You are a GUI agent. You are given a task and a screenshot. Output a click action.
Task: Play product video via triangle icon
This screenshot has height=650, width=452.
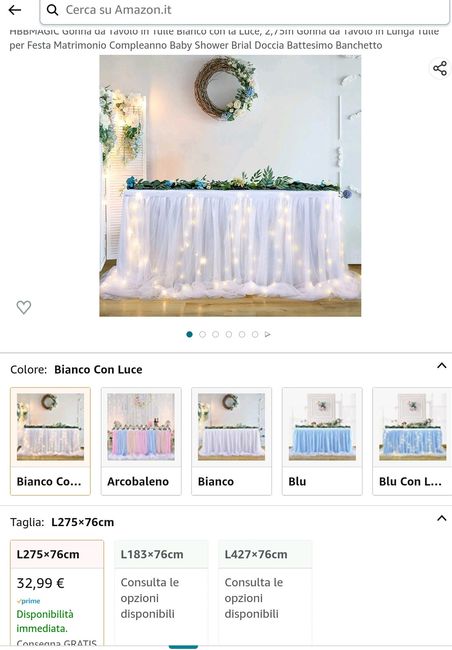pyautogui.click(x=268, y=334)
